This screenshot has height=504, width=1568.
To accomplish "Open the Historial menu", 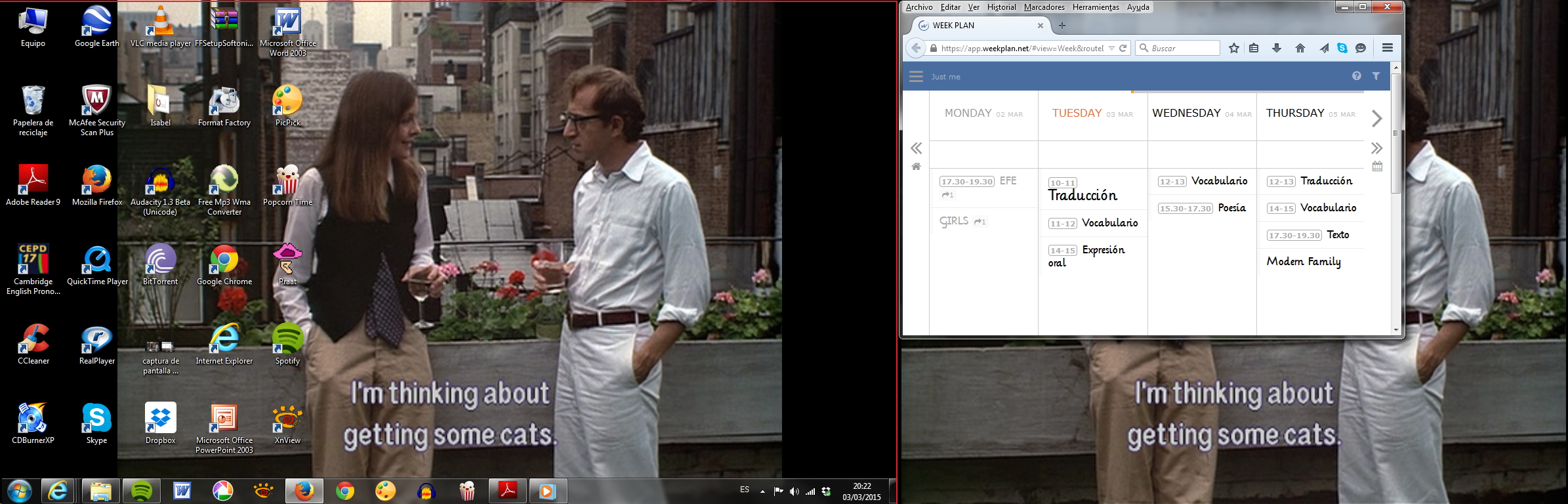I will [x=1001, y=7].
